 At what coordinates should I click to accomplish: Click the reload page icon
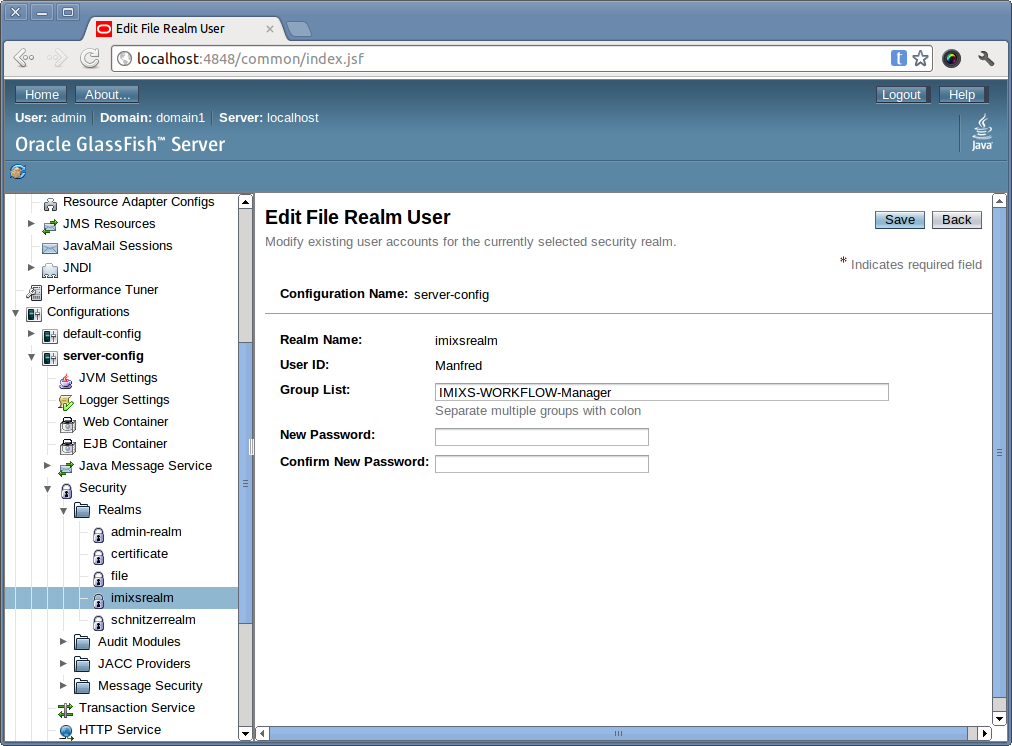pos(90,59)
